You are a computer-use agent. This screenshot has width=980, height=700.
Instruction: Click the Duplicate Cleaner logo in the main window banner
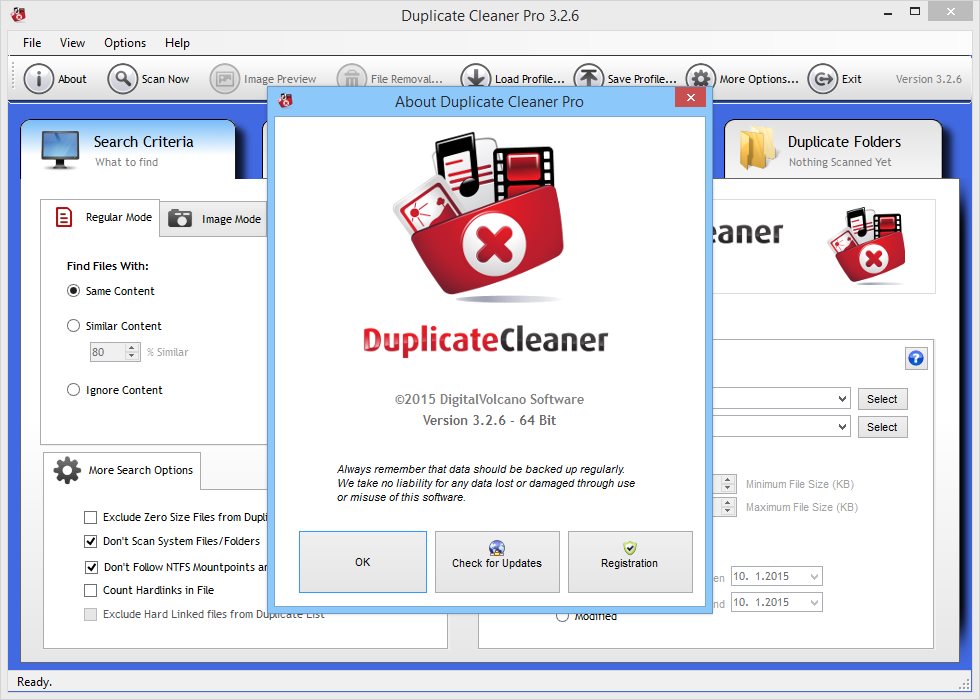866,245
